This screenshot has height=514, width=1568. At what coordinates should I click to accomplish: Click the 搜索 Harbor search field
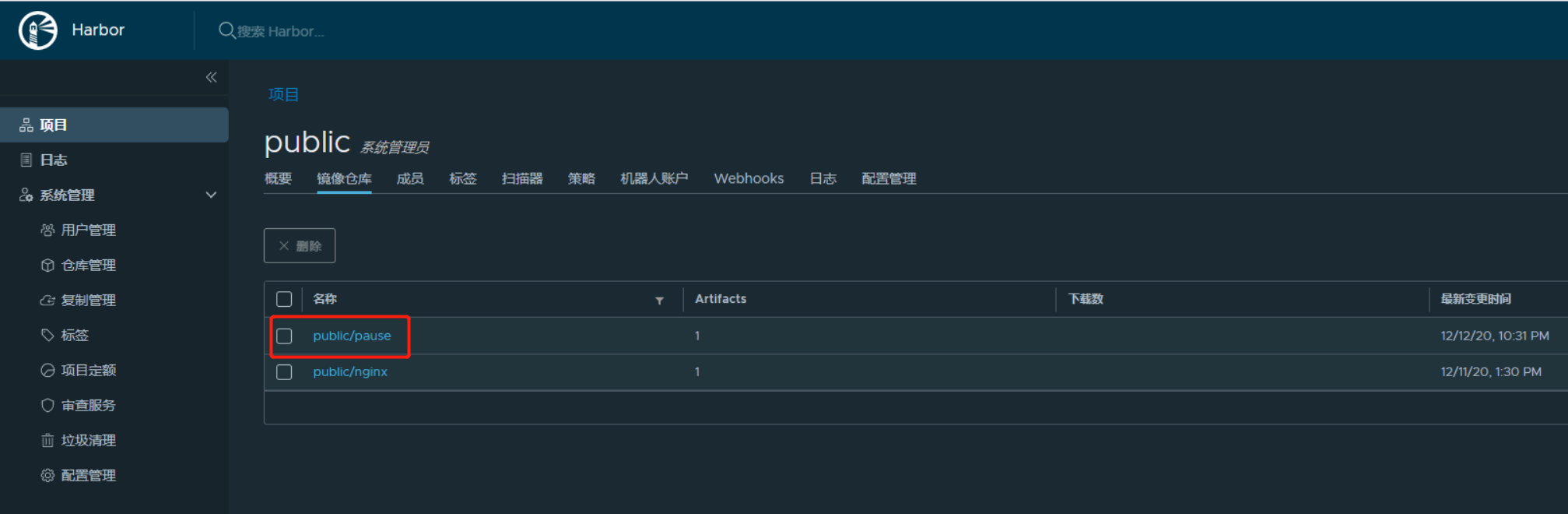[x=281, y=31]
